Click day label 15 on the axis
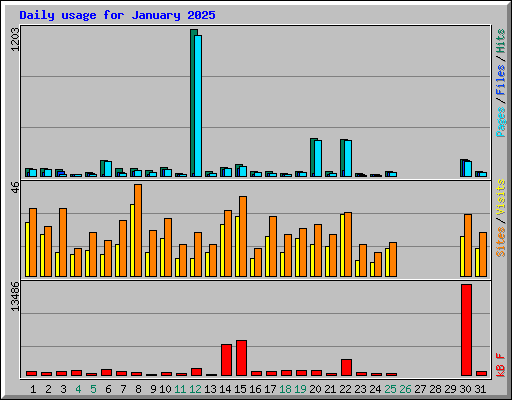 (240, 389)
